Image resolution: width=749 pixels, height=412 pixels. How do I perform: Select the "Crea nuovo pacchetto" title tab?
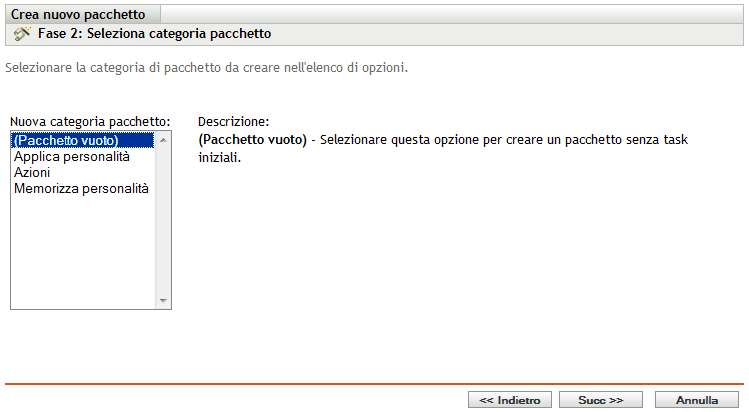coord(78,15)
